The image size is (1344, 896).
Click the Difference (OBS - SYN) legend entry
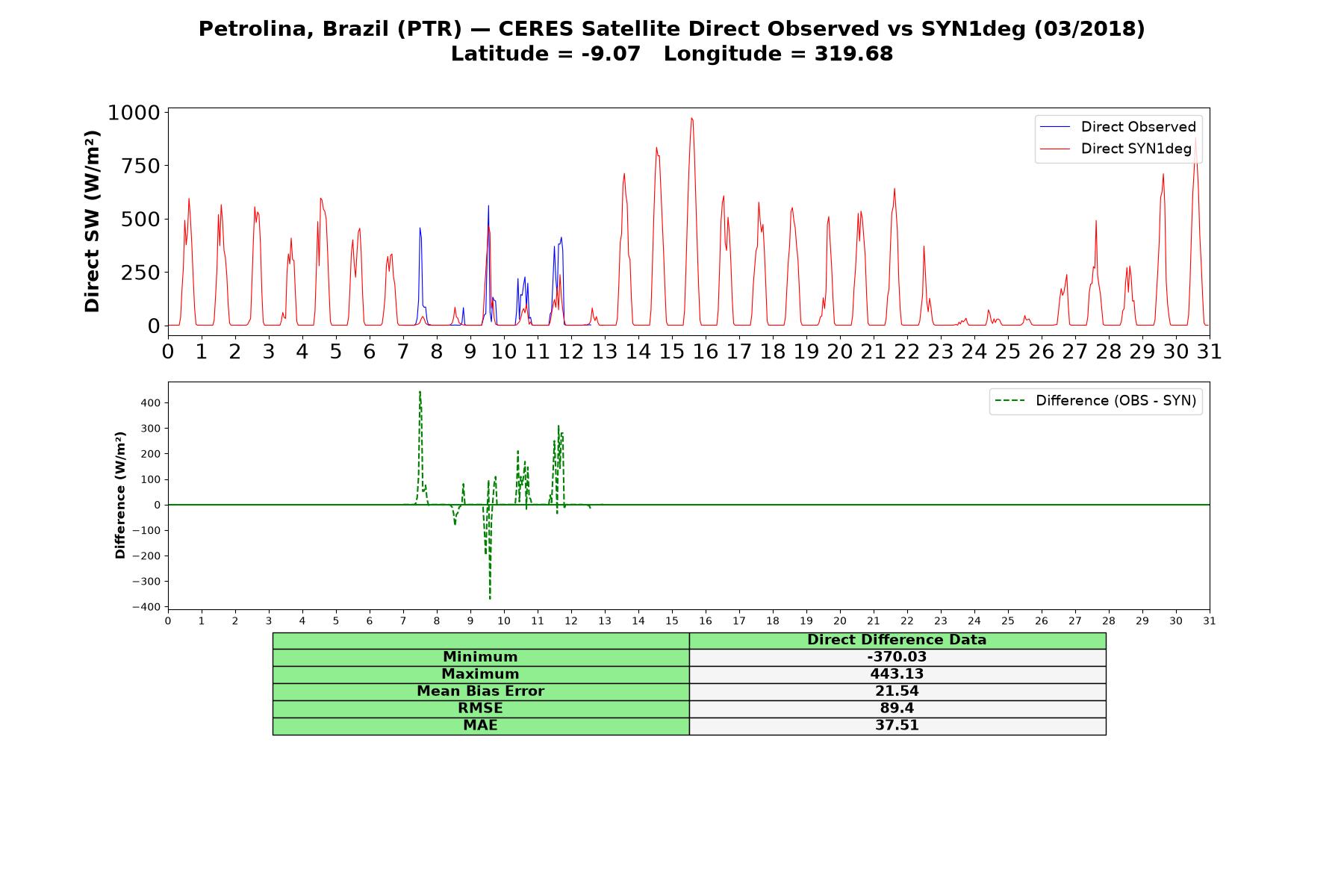(x=1095, y=401)
